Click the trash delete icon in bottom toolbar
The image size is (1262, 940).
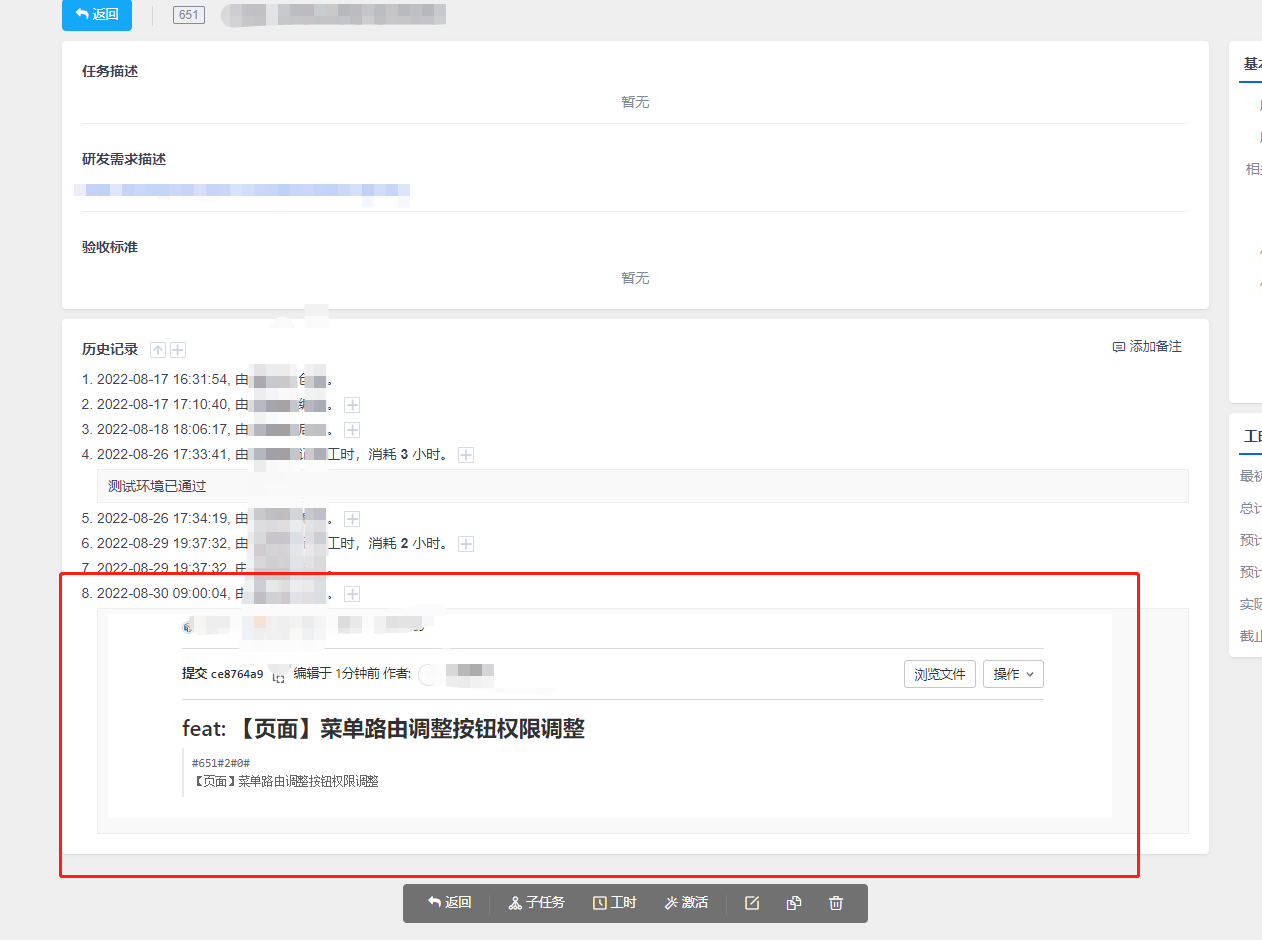pos(836,903)
